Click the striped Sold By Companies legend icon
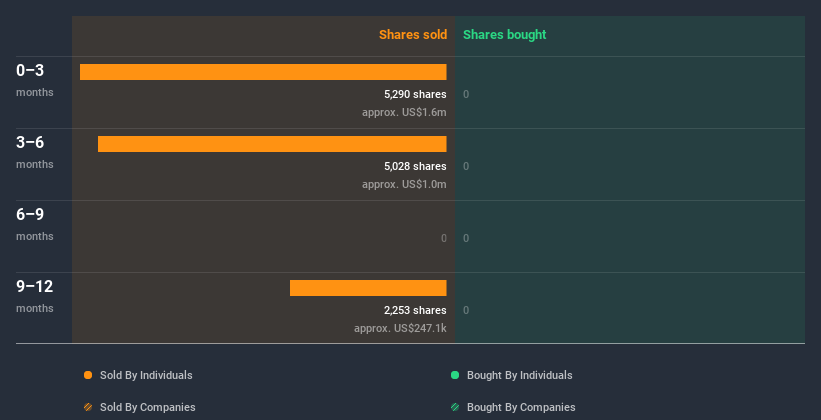 88,407
